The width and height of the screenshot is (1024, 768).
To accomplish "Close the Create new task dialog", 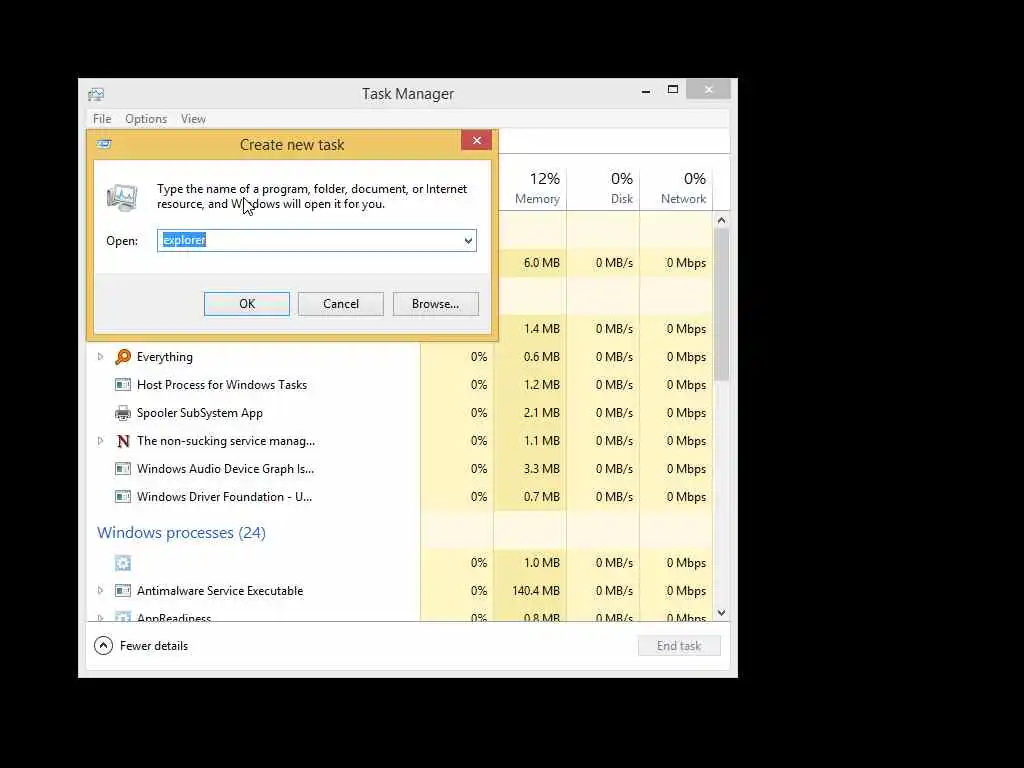I will tap(477, 140).
